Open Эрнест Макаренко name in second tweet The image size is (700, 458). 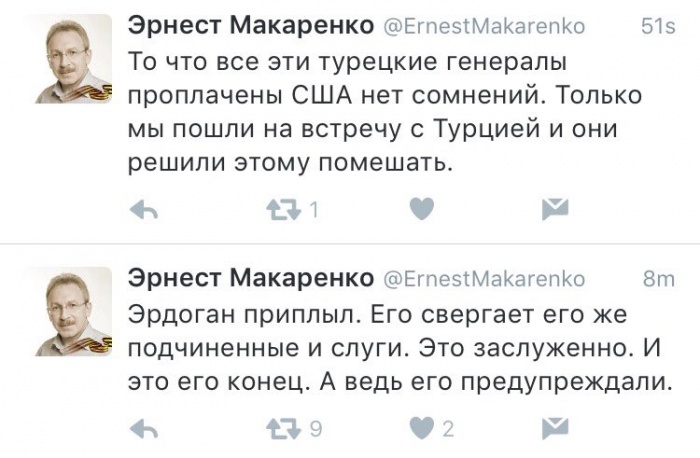[251, 278]
